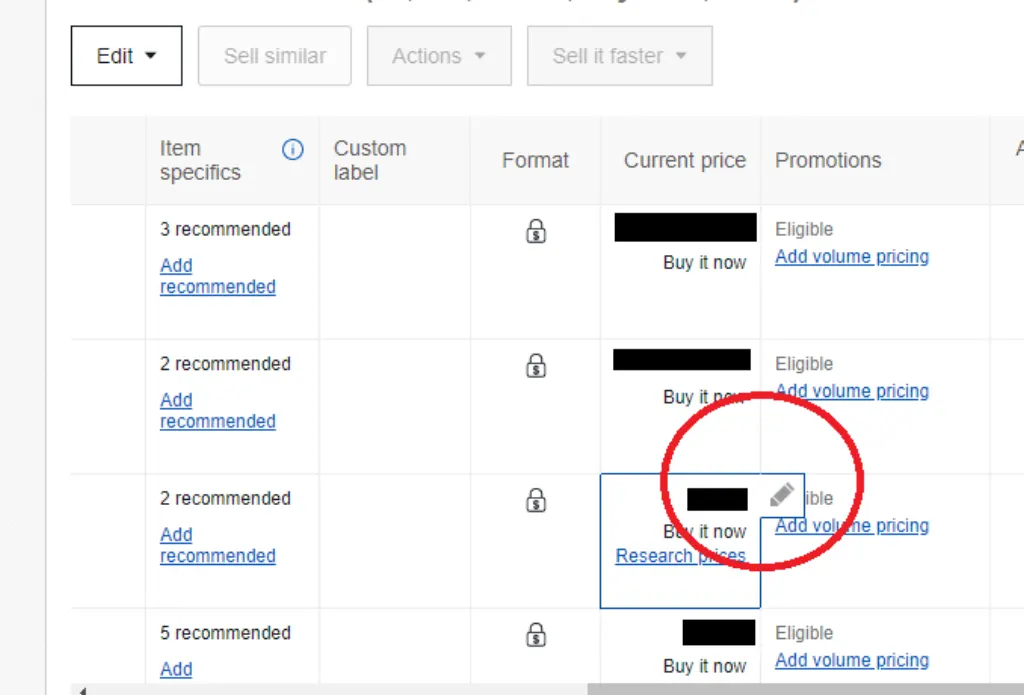The image size is (1024, 695).
Task: Click the Item specifics info icon
Action: [x=293, y=150]
